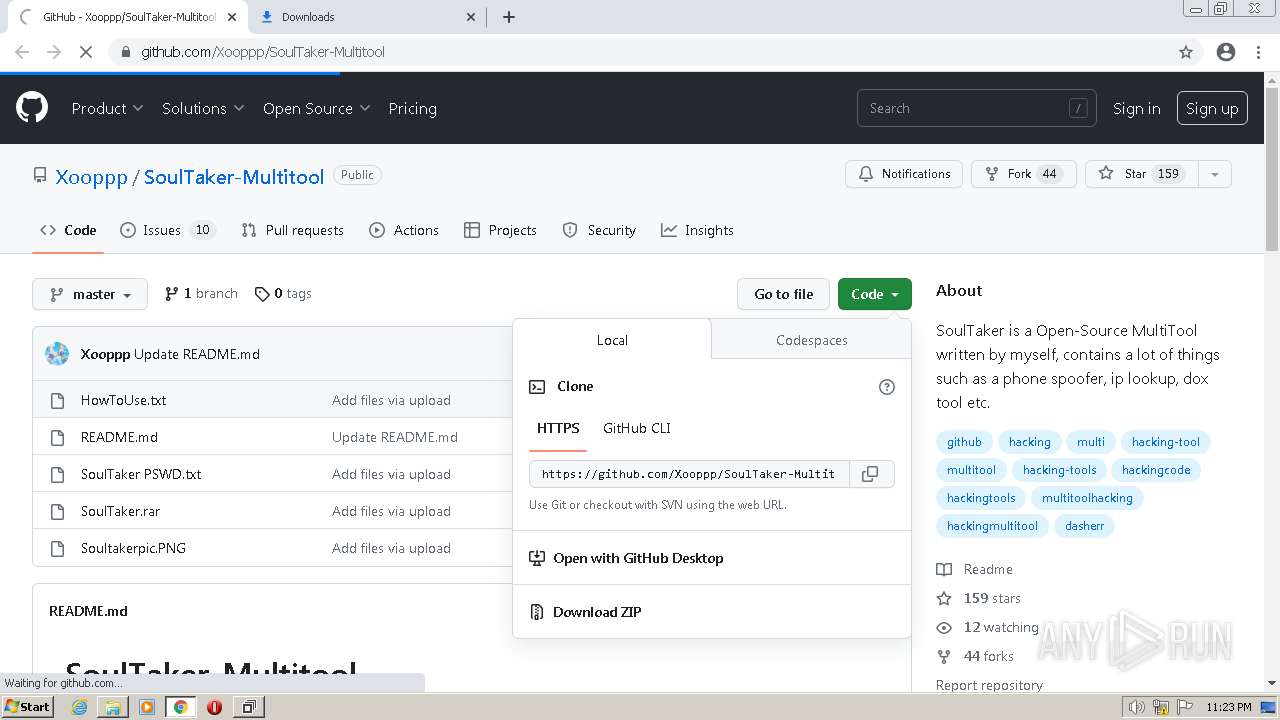This screenshot has height=720, width=1280.
Task: Switch to the Pull requests tab
Action: [292, 230]
